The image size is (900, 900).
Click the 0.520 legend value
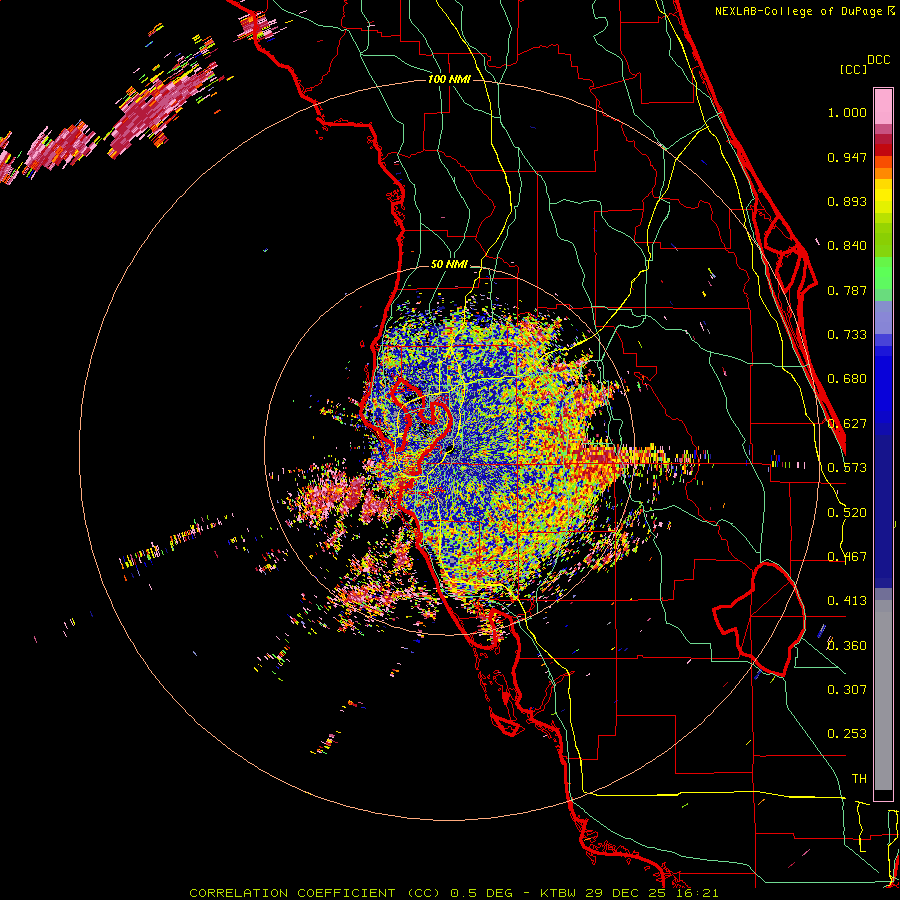847,513
